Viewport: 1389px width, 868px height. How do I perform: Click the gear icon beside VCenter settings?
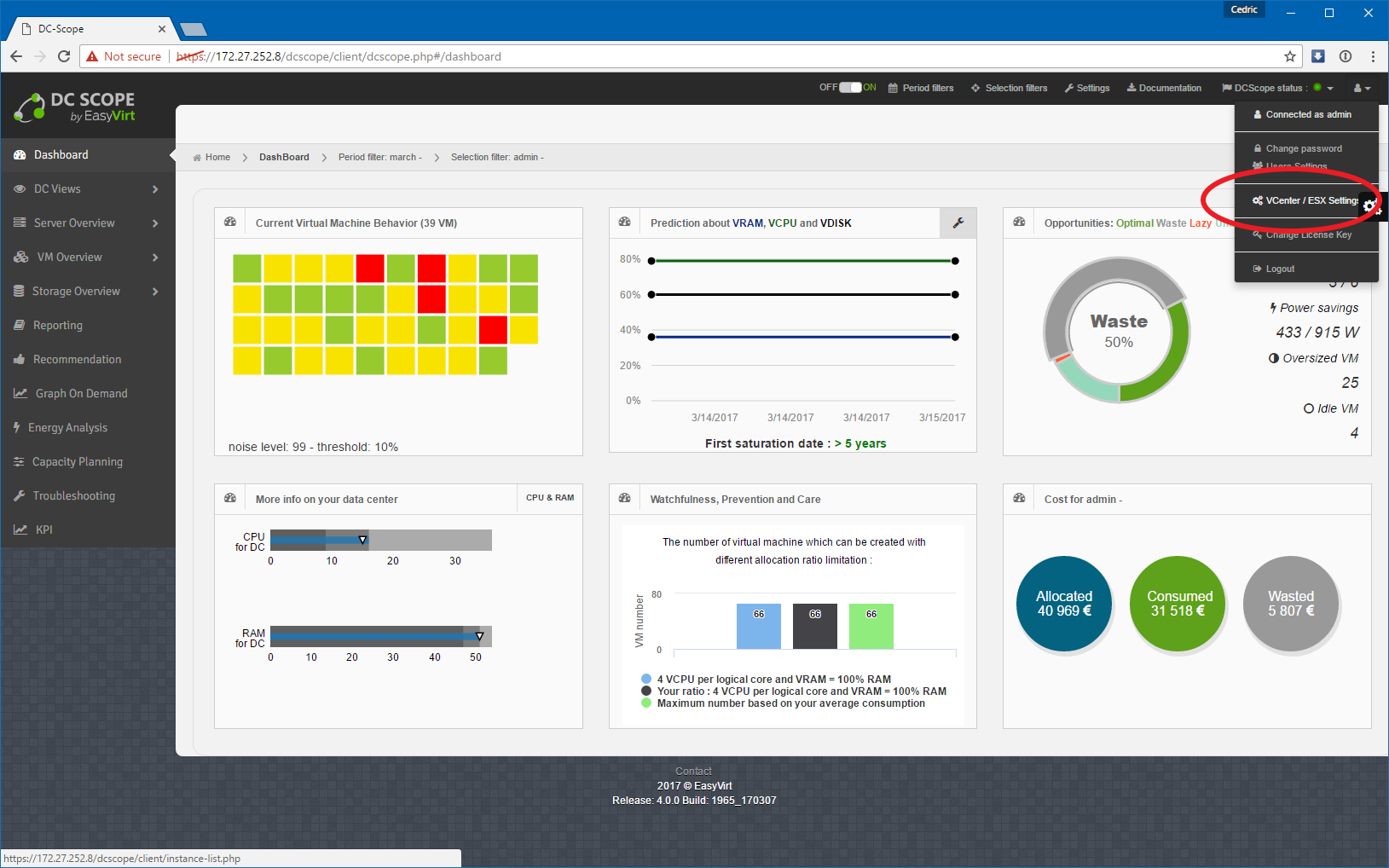[1369, 206]
